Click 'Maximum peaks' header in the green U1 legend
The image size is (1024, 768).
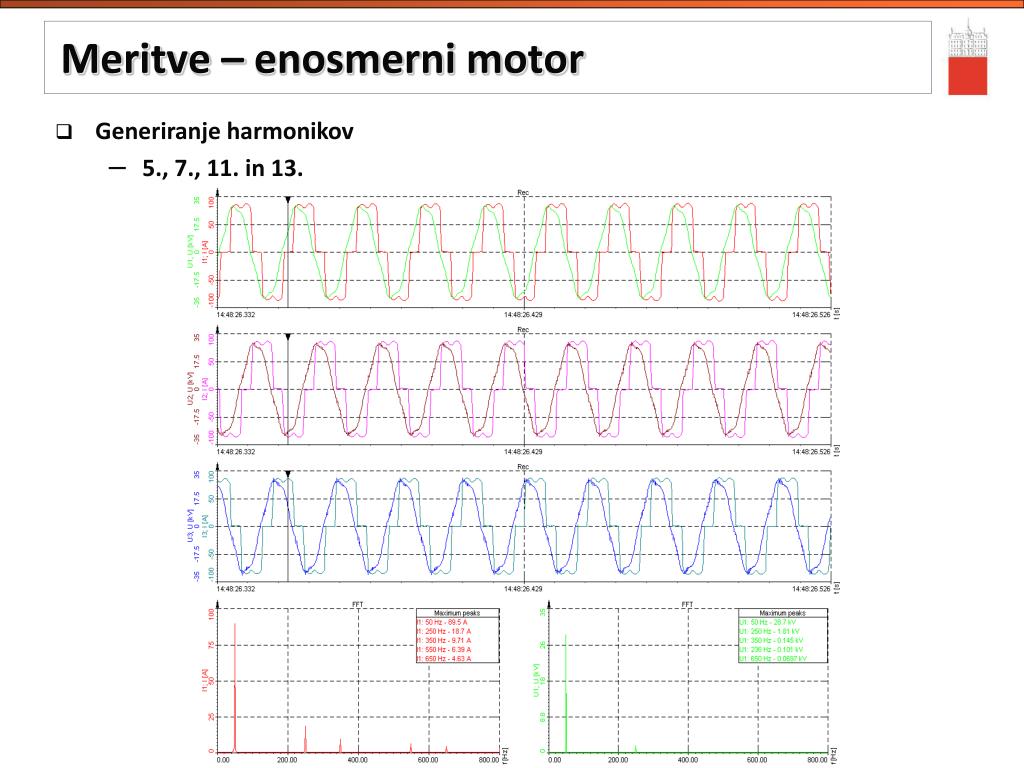point(782,613)
